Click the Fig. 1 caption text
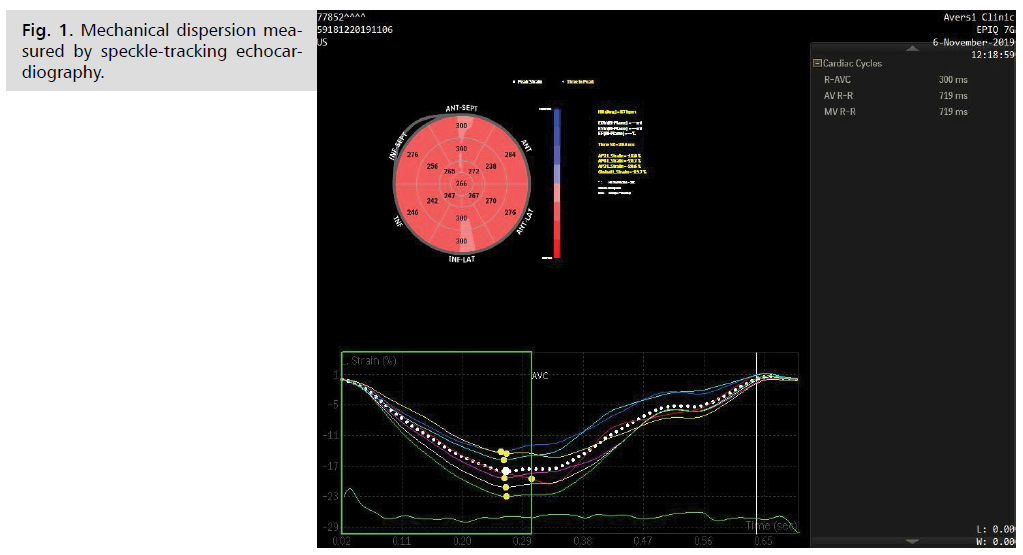Screen dimensions: 1023x555 tap(162, 51)
